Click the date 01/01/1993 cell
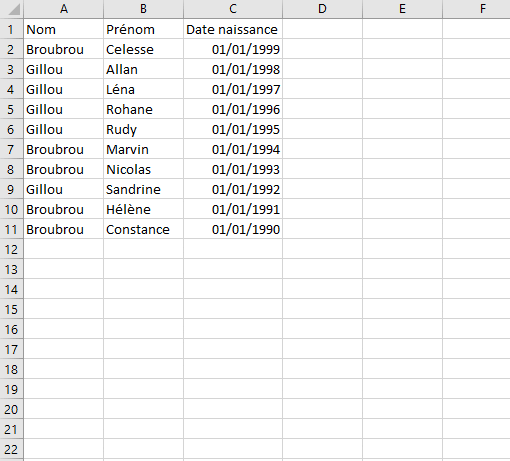Image resolution: width=510 pixels, height=461 pixels. pos(233,169)
